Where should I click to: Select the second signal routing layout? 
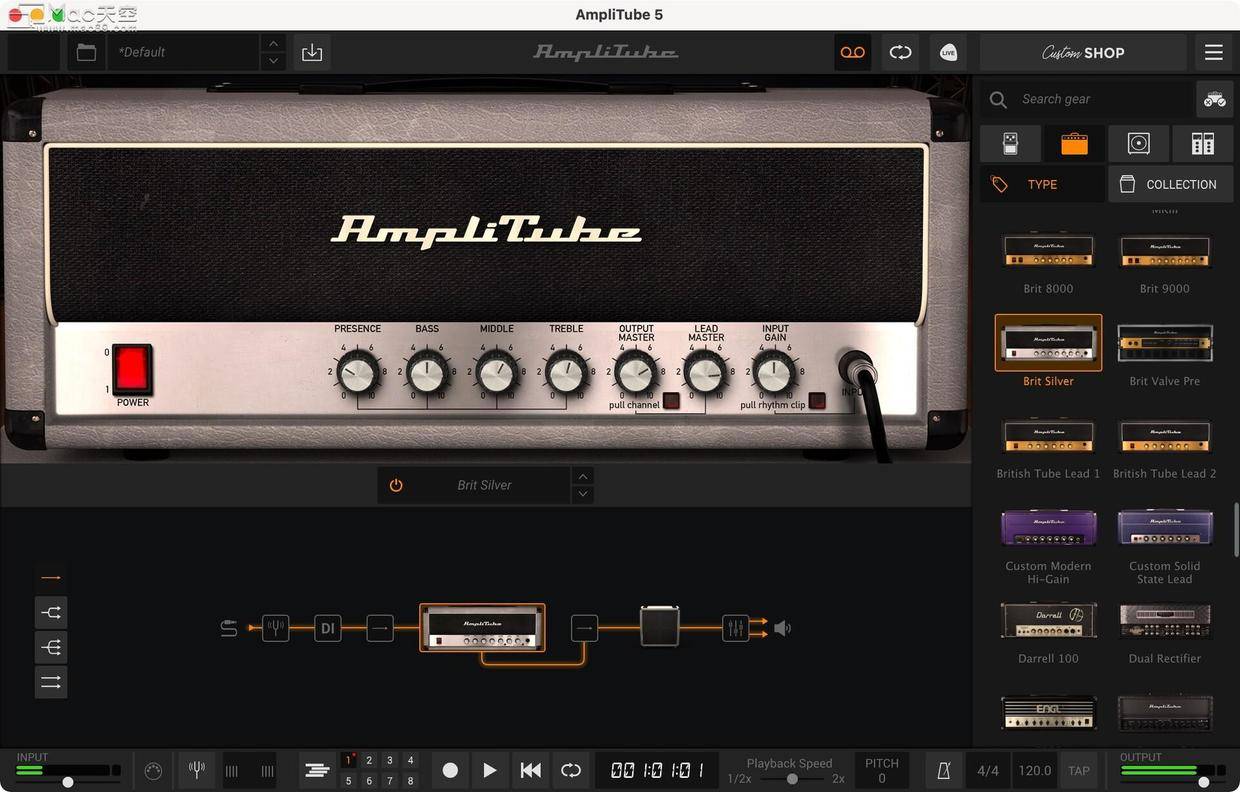(51, 612)
